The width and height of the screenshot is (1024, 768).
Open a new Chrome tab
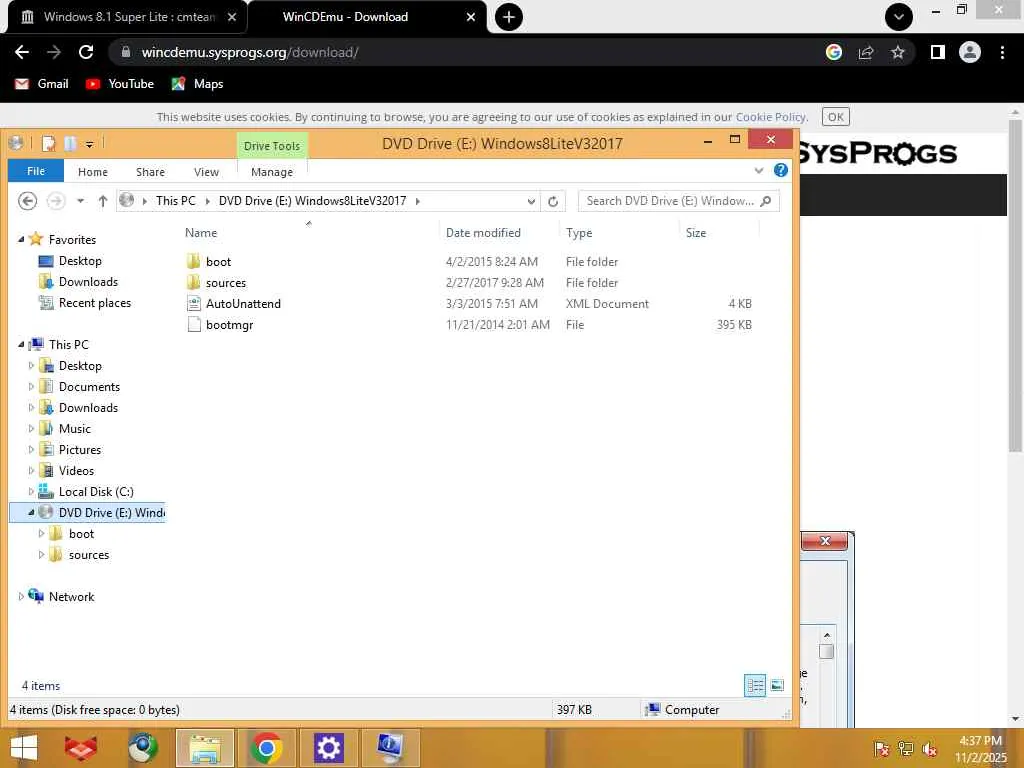tap(509, 17)
